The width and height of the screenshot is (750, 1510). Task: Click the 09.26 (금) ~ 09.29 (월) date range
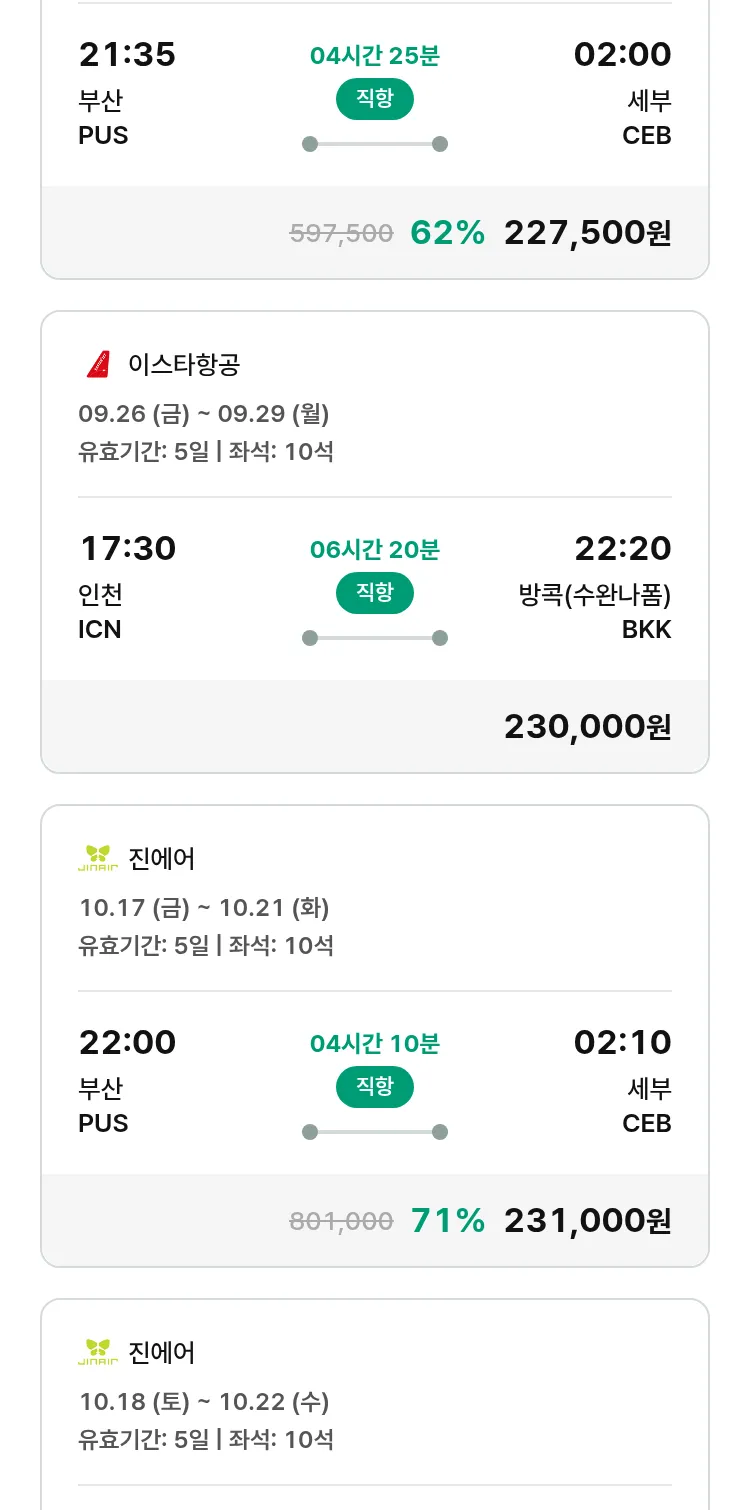click(x=204, y=414)
